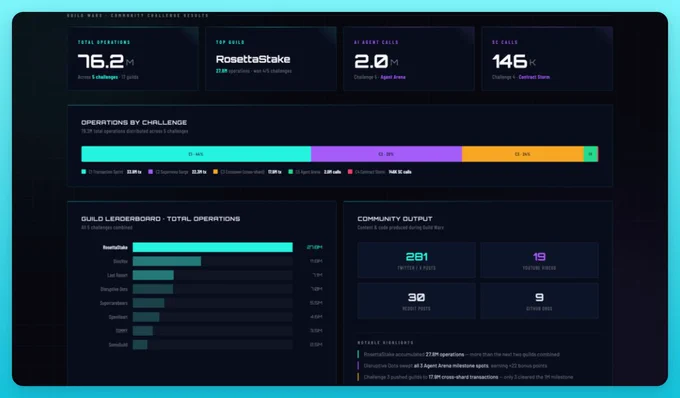The width and height of the screenshot is (680, 398).
Task: Click the 19 YouTube videos tile
Action: 539,260
